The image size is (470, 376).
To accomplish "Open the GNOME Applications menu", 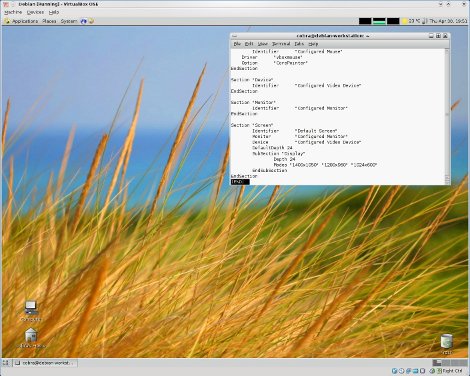I will (21, 21).
